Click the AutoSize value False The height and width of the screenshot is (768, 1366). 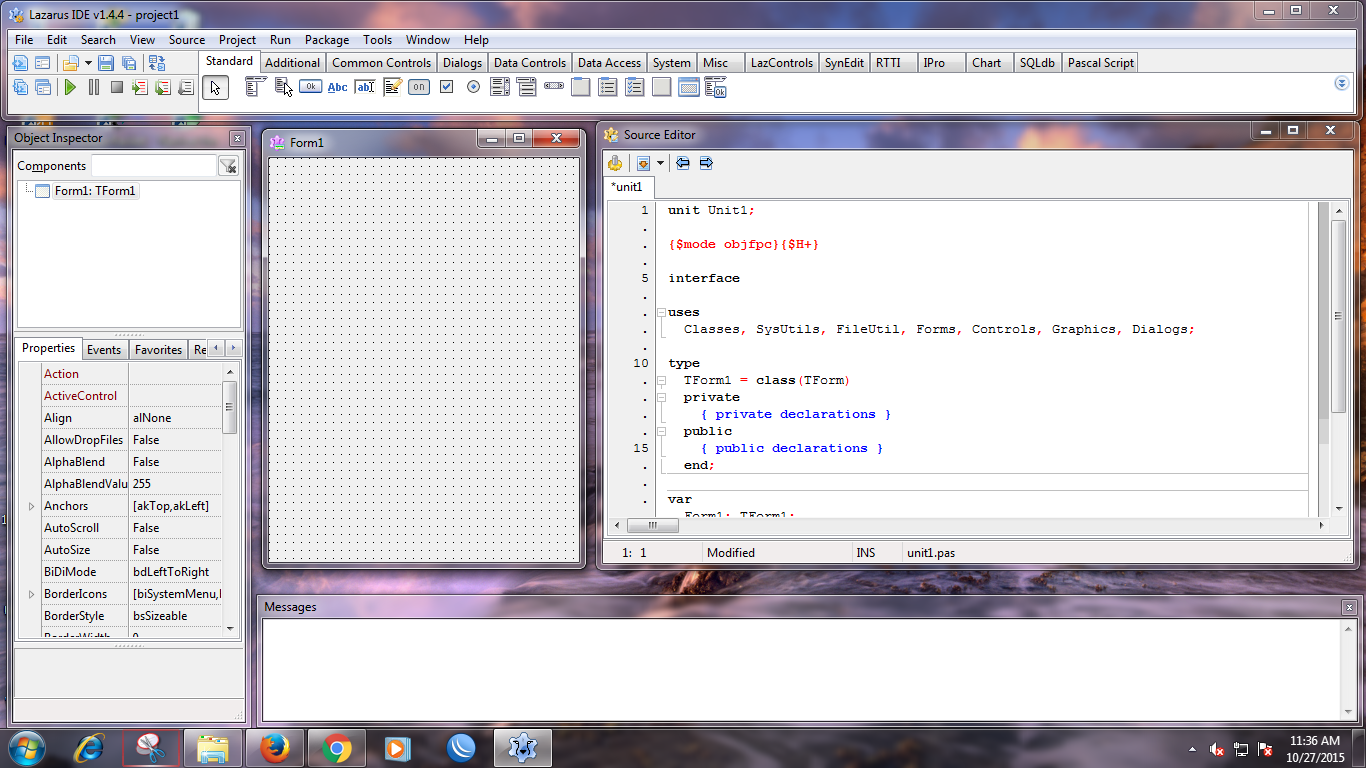175,550
